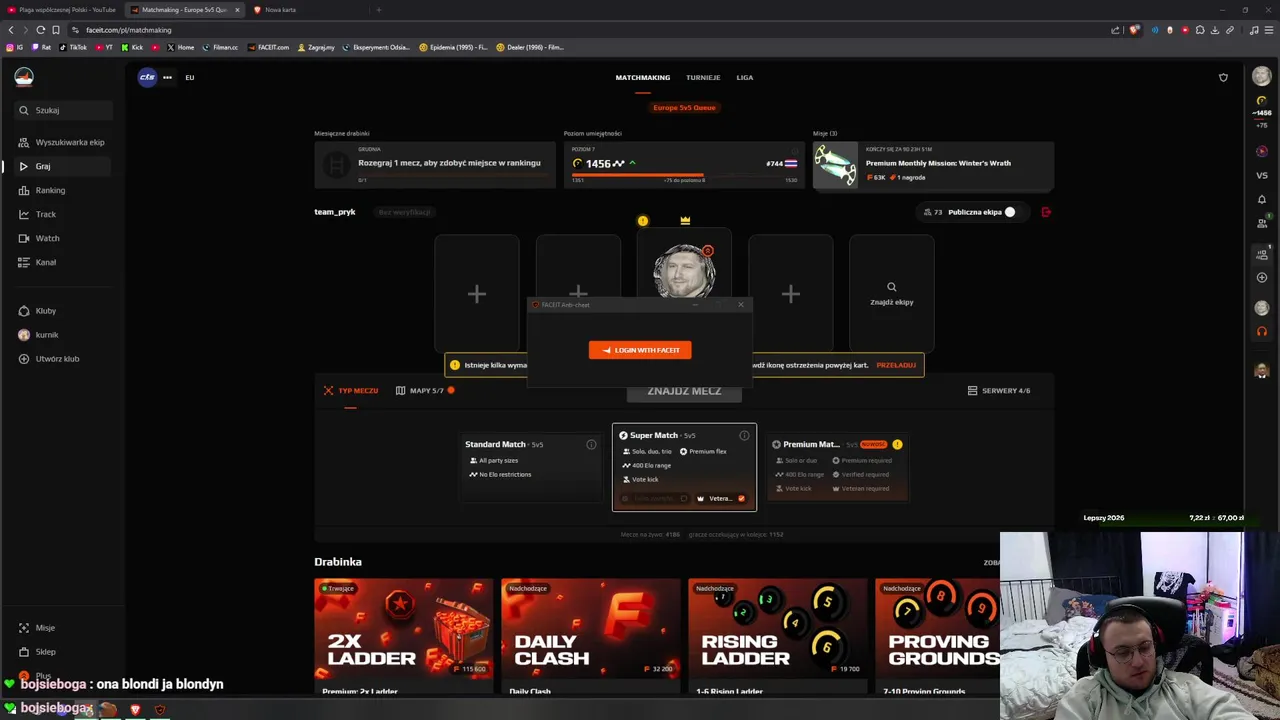Screen dimensions: 1280x720
Task: Toggle the Veteran checkbox in Super Match
Action: (741, 498)
